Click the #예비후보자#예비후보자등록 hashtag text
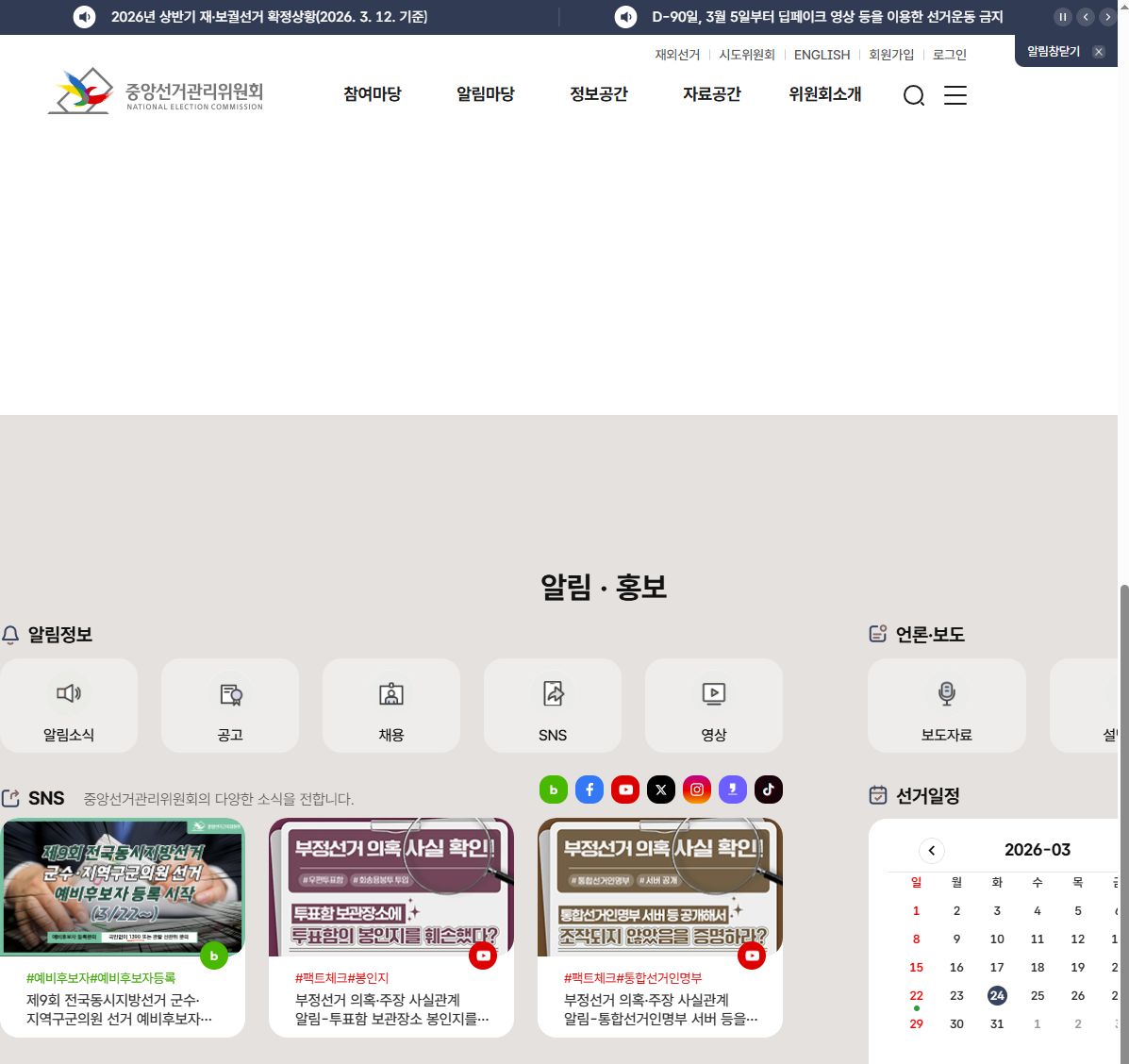Viewport: 1129px width, 1064px height. click(x=101, y=977)
